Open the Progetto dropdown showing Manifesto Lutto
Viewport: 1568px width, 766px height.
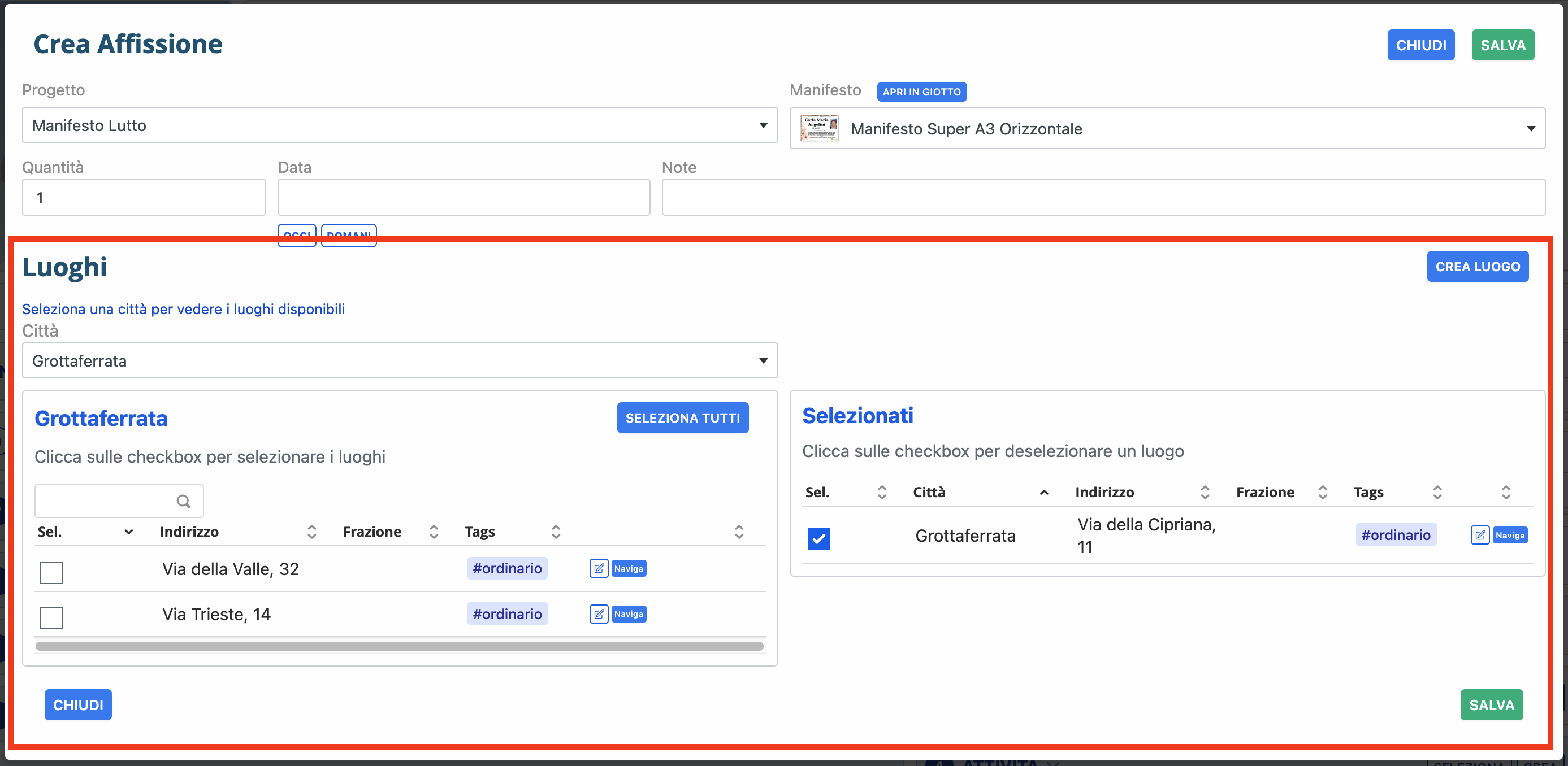399,125
